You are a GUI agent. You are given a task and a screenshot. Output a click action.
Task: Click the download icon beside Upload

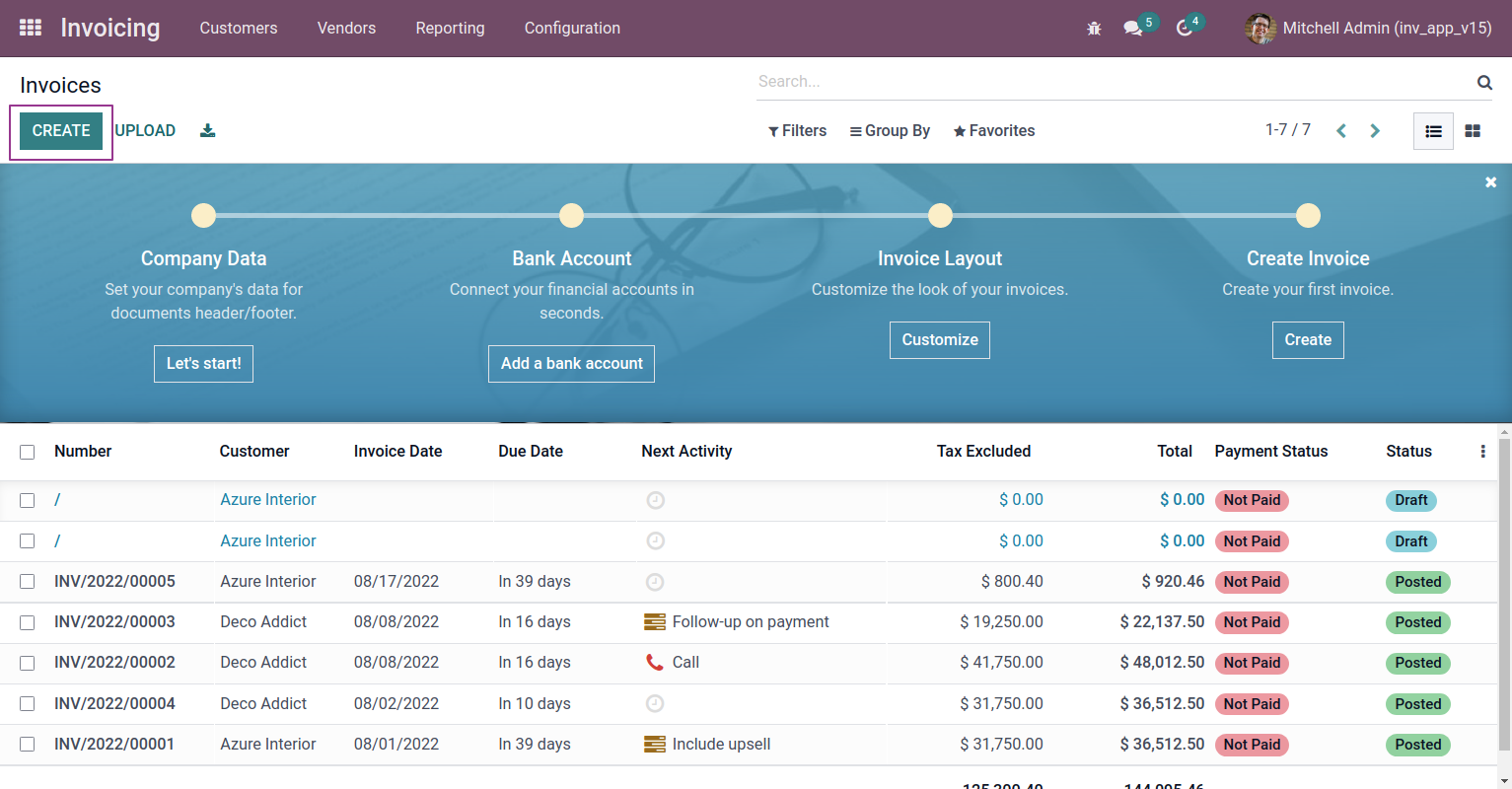coord(207,130)
